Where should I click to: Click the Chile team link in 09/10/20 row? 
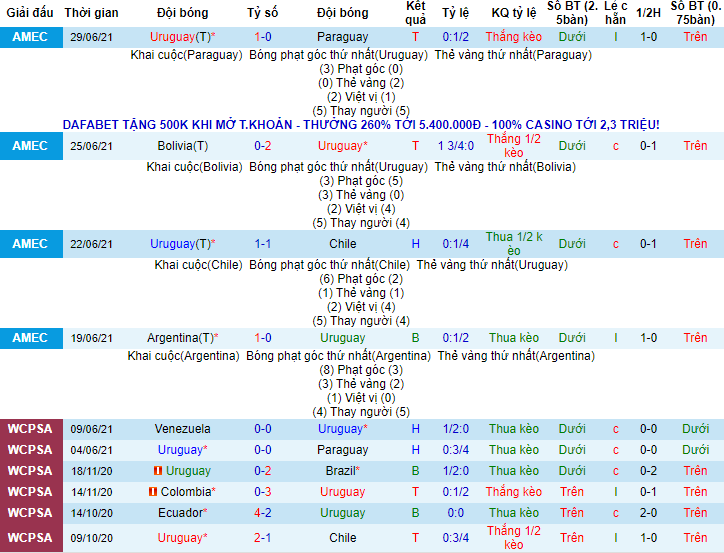[x=342, y=538]
